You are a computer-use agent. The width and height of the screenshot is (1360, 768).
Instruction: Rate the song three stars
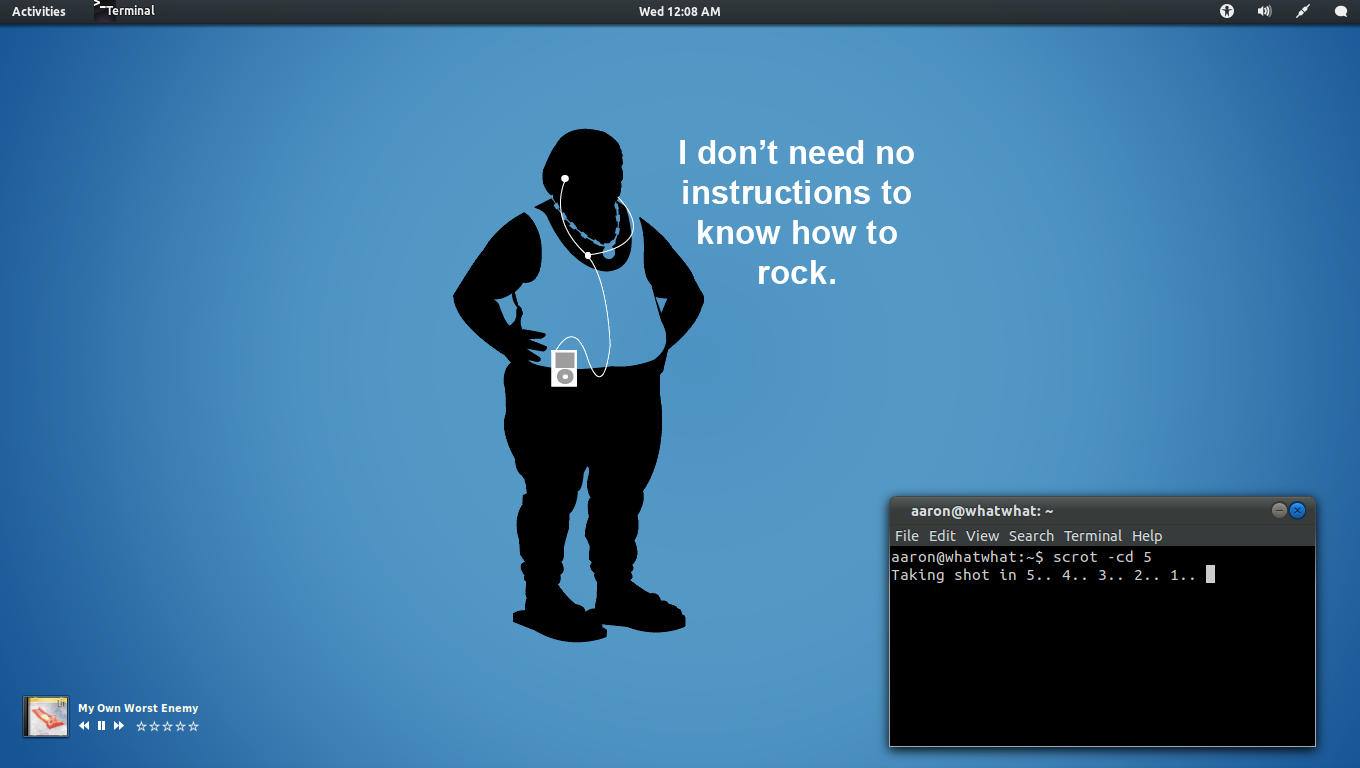(167, 726)
